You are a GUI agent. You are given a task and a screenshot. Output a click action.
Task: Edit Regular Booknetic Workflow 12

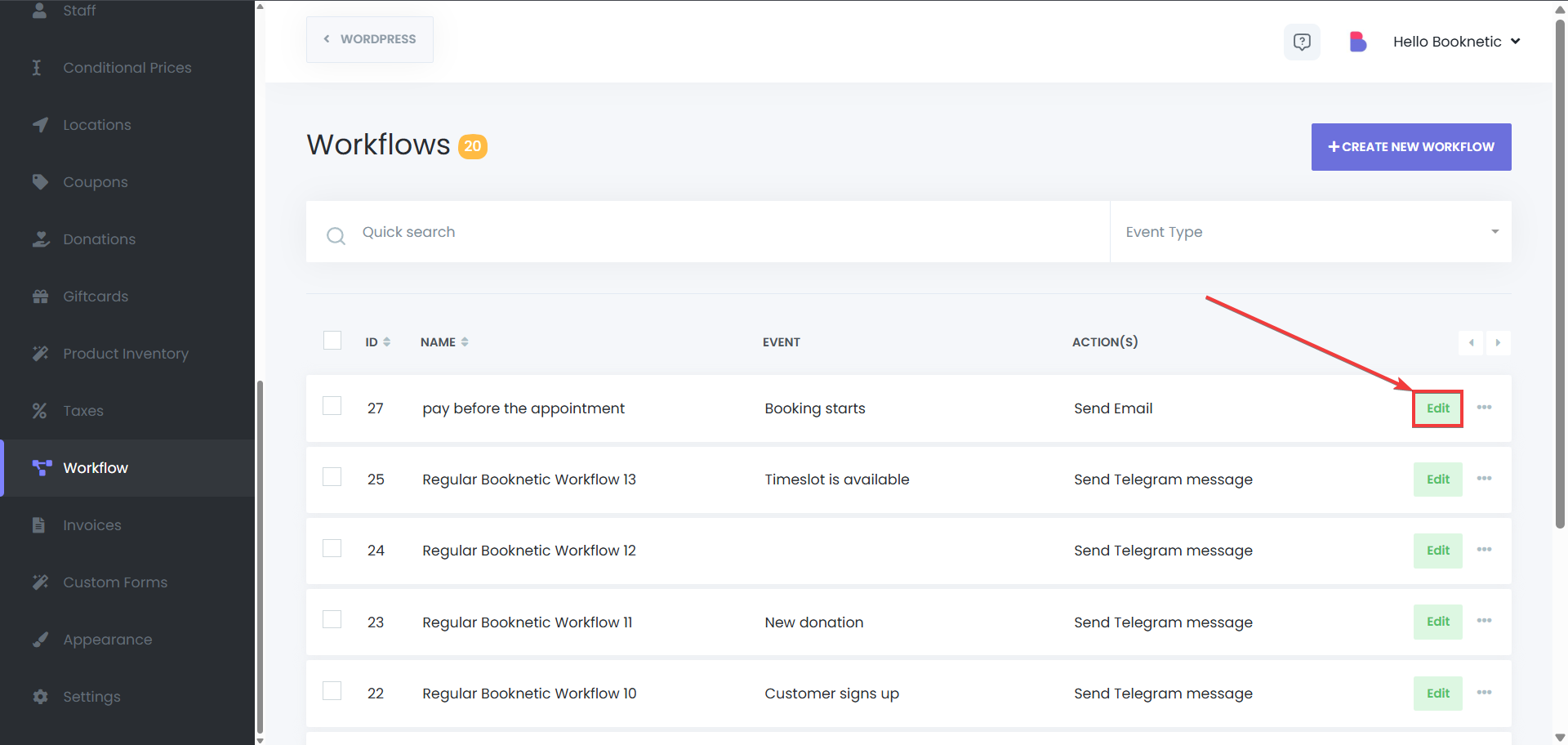(1437, 551)
